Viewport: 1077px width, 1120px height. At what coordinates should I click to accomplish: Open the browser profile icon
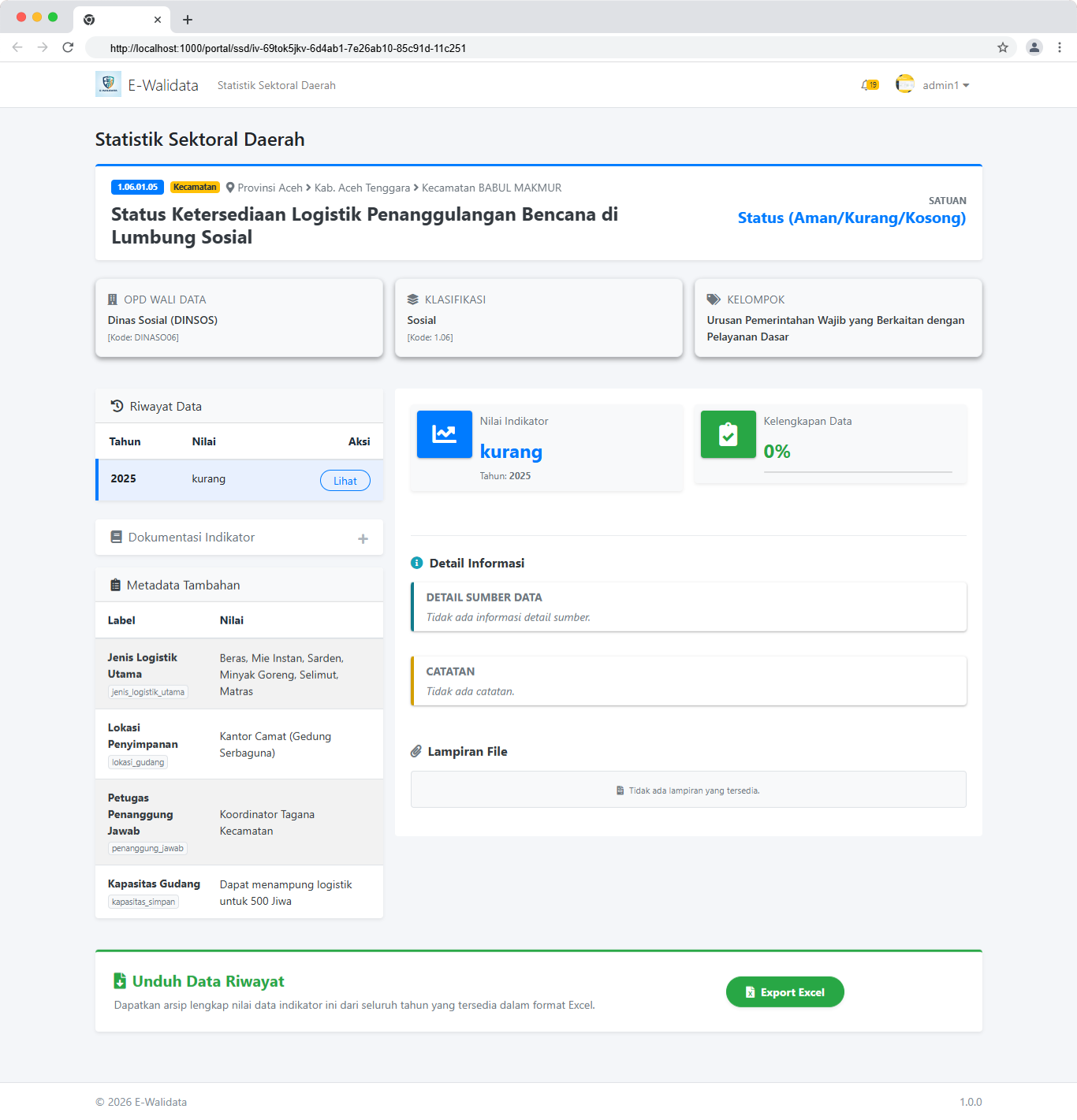point(1034,47)
